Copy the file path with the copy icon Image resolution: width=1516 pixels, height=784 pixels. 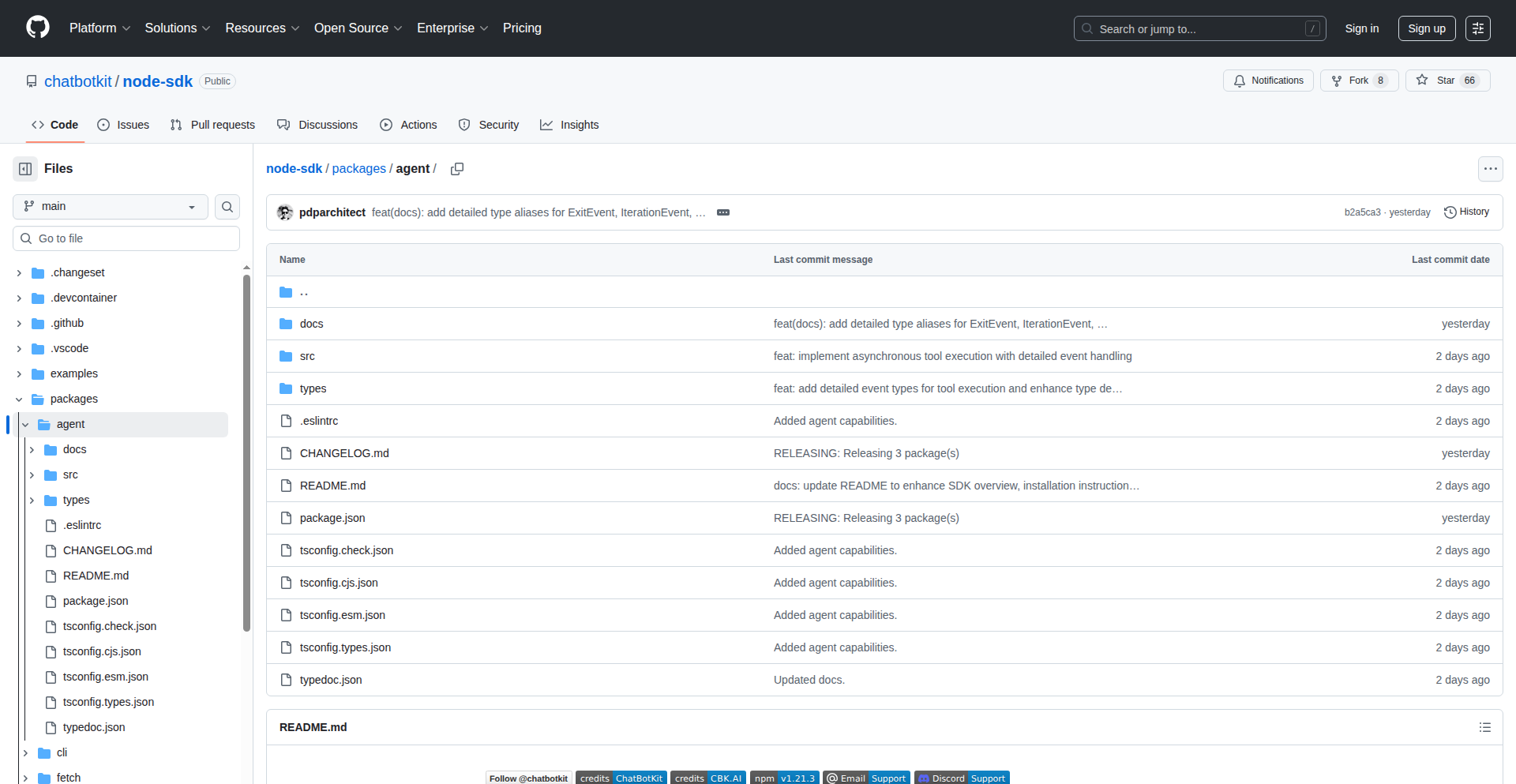pos(457,169)
